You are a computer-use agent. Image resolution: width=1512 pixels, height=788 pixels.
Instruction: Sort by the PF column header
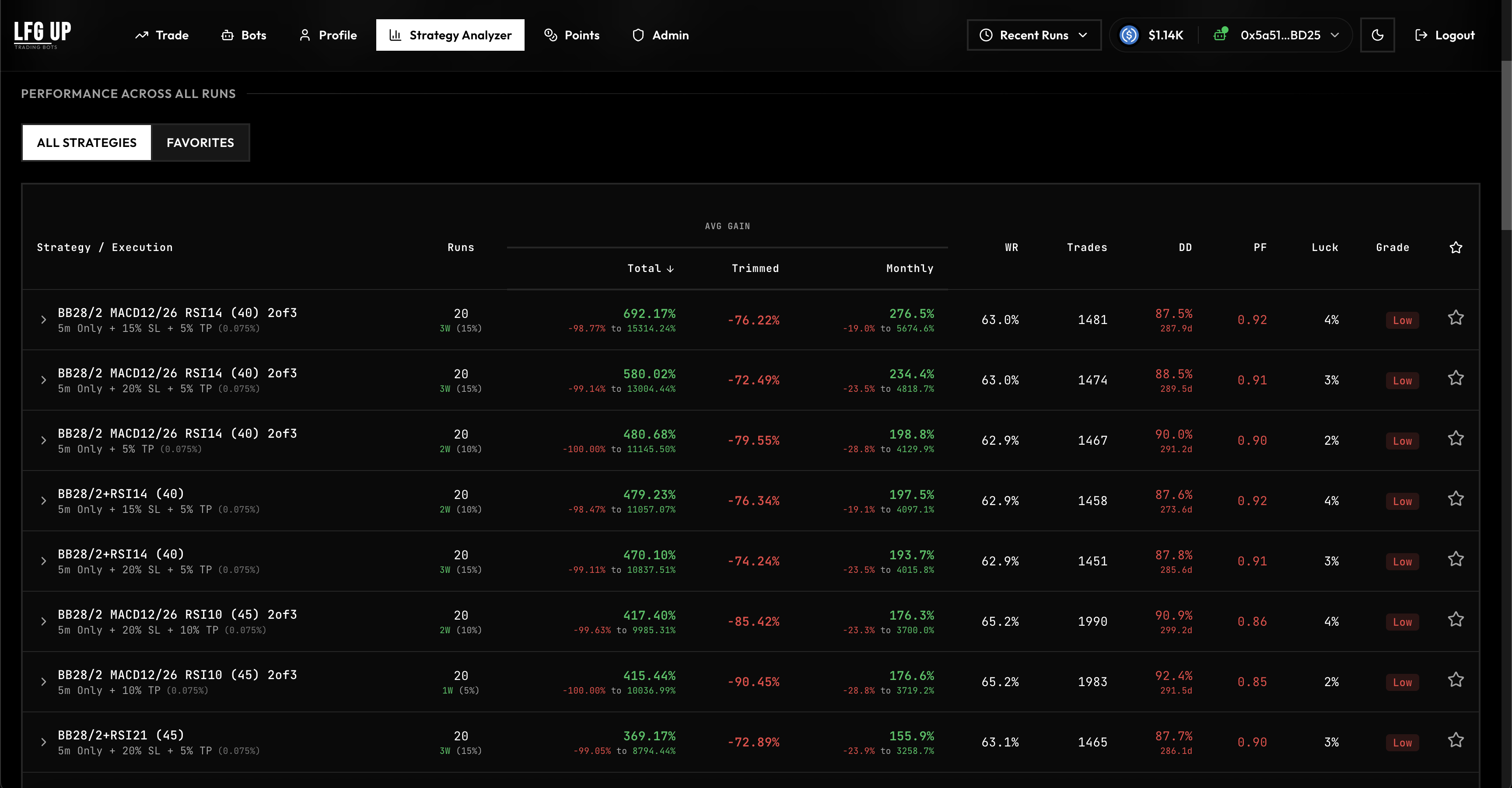(x=1260, y=248)
